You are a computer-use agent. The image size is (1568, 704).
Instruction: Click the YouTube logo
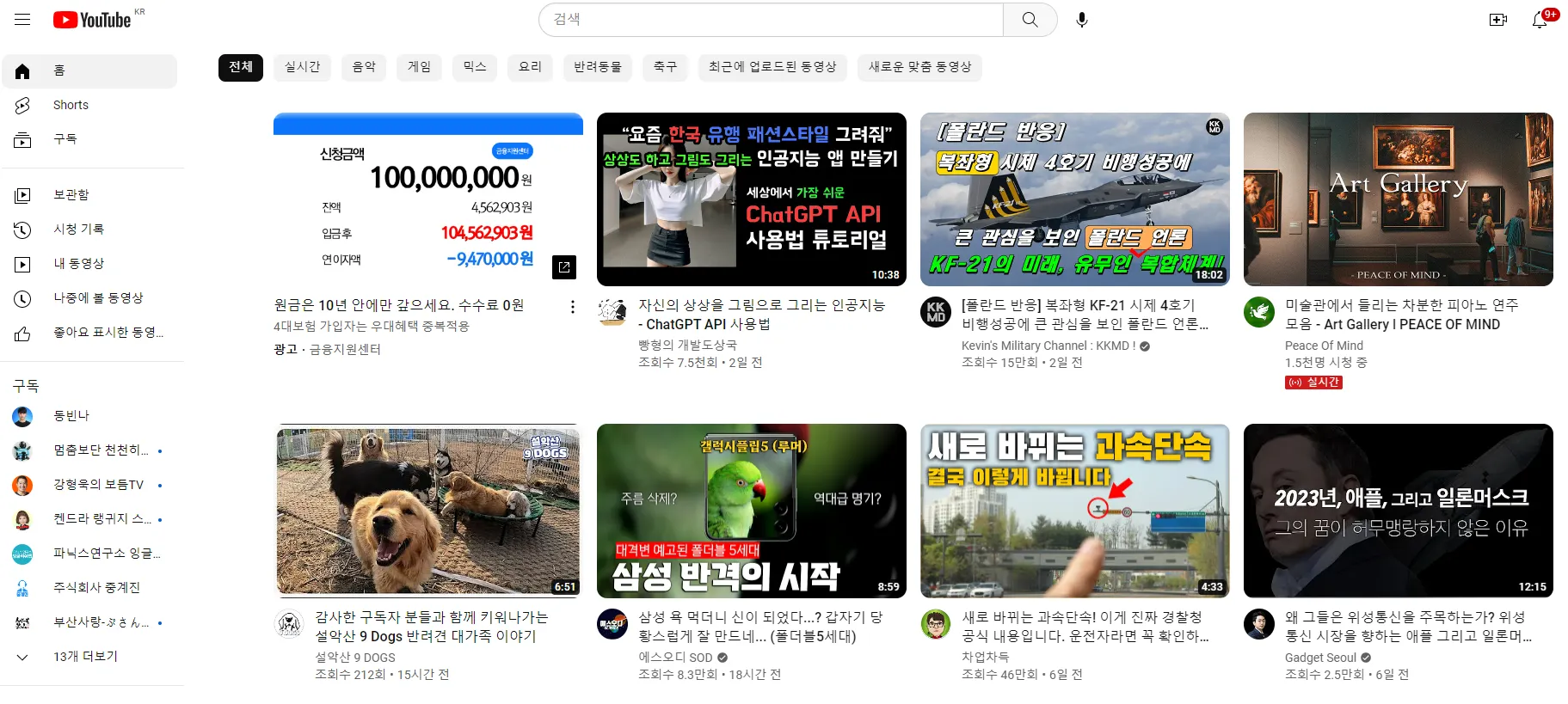[92, 20]
